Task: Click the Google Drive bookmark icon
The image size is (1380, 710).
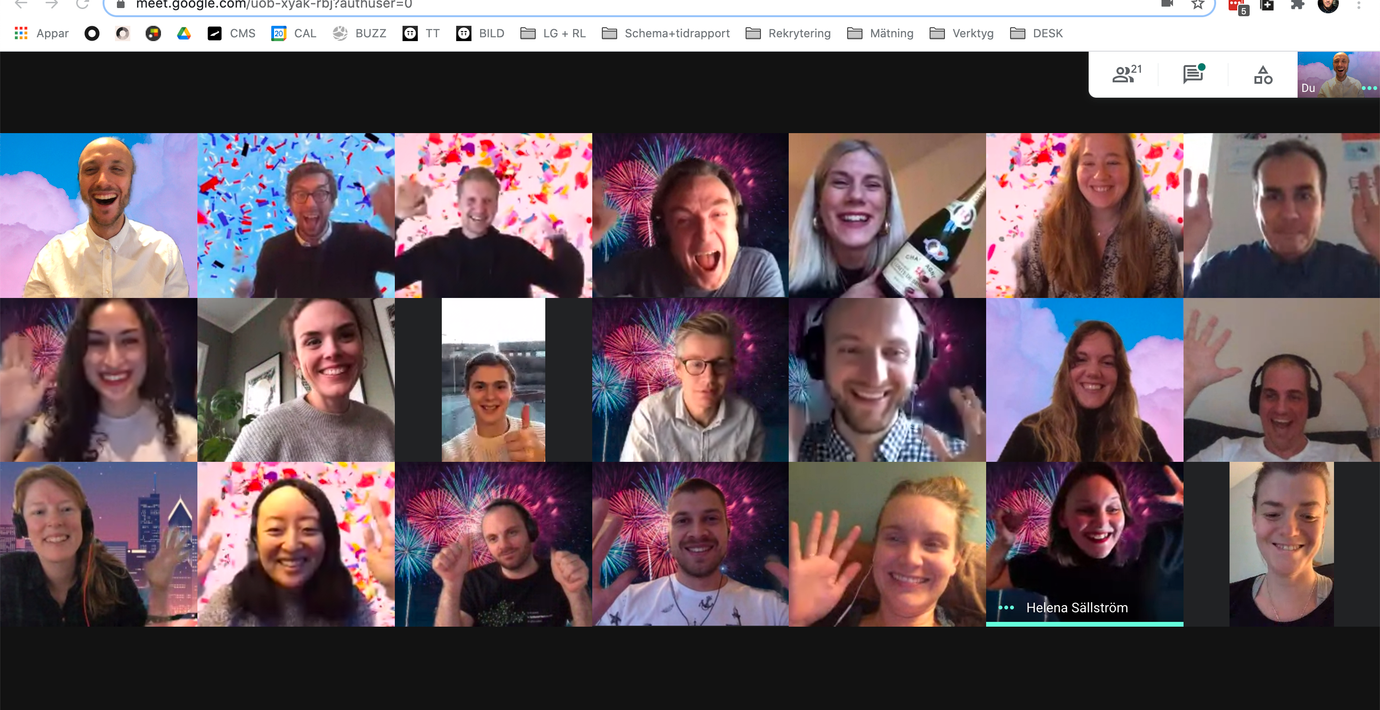Action: pos(184,33)
